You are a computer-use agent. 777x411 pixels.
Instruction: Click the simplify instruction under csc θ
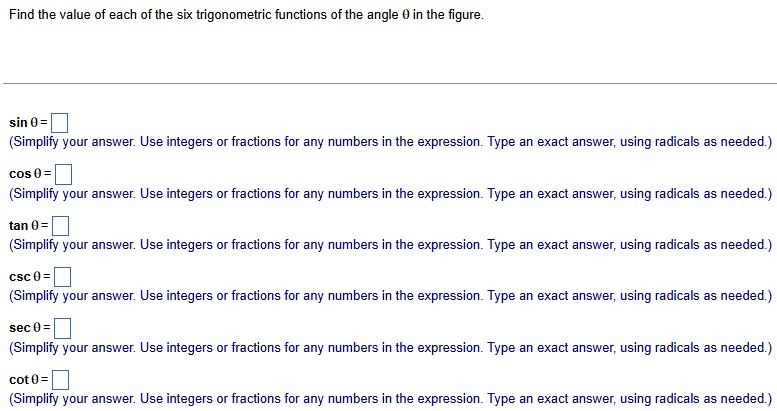390,295
